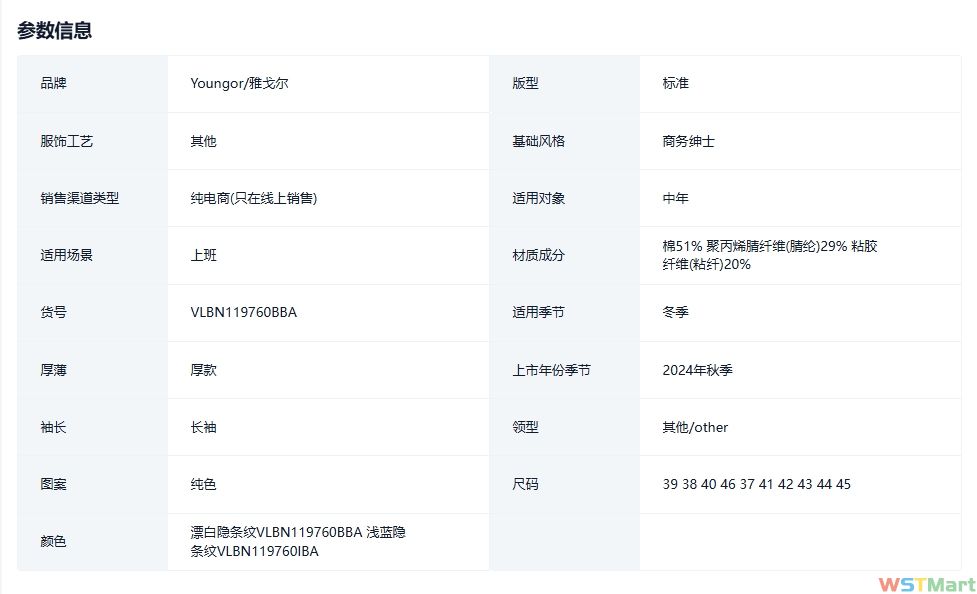This screenshot has height=594, width=977.
Task: Select the 材质成分 composition text
Action: point(769,255)
